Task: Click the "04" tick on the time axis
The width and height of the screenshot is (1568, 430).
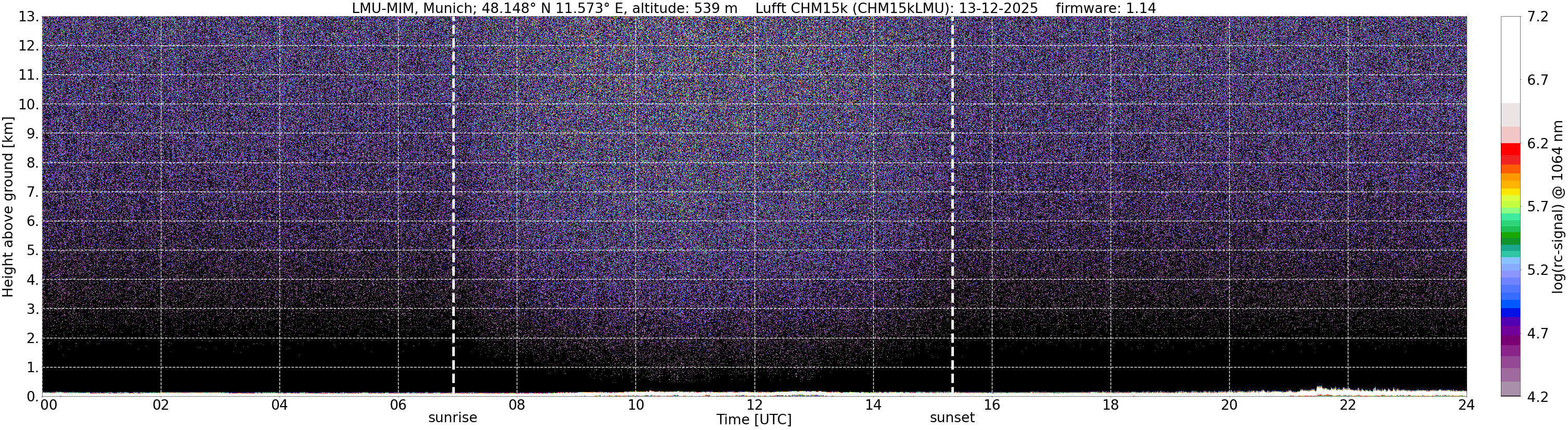Action: (x=279, y=405)
